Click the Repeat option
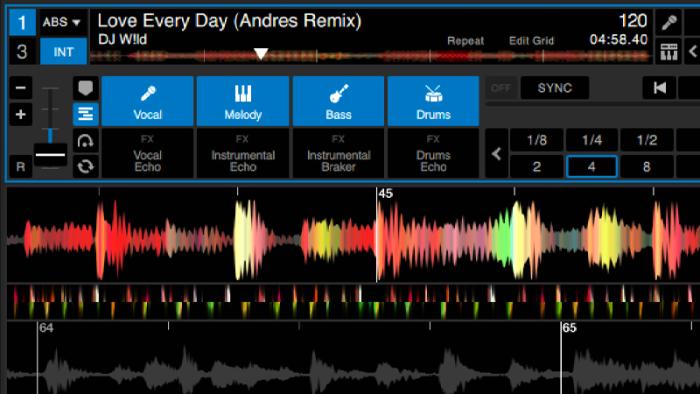700x394 pixels. pos(466,41)
